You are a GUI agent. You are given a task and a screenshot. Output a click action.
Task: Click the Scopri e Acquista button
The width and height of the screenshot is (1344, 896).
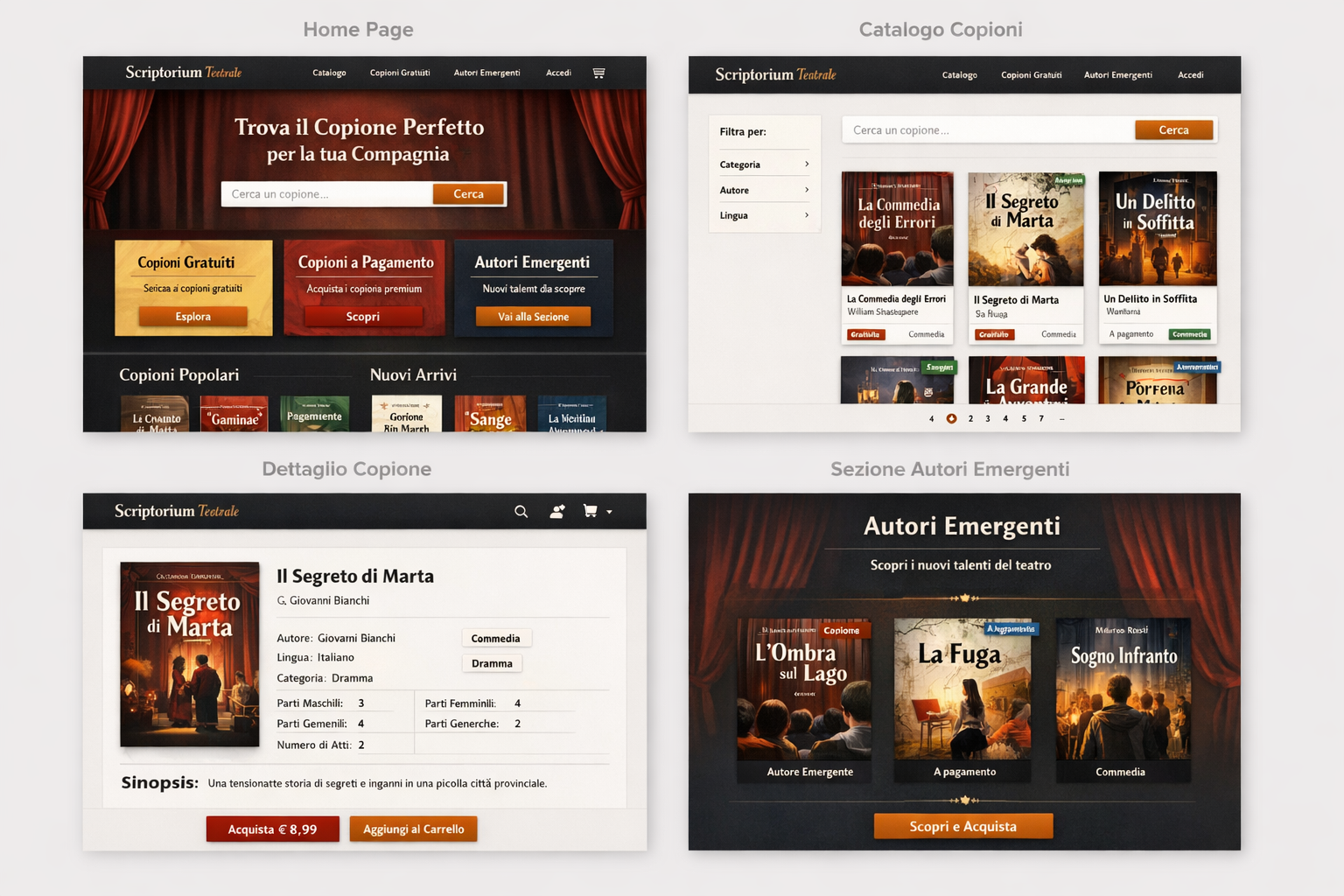click(962, 827)
